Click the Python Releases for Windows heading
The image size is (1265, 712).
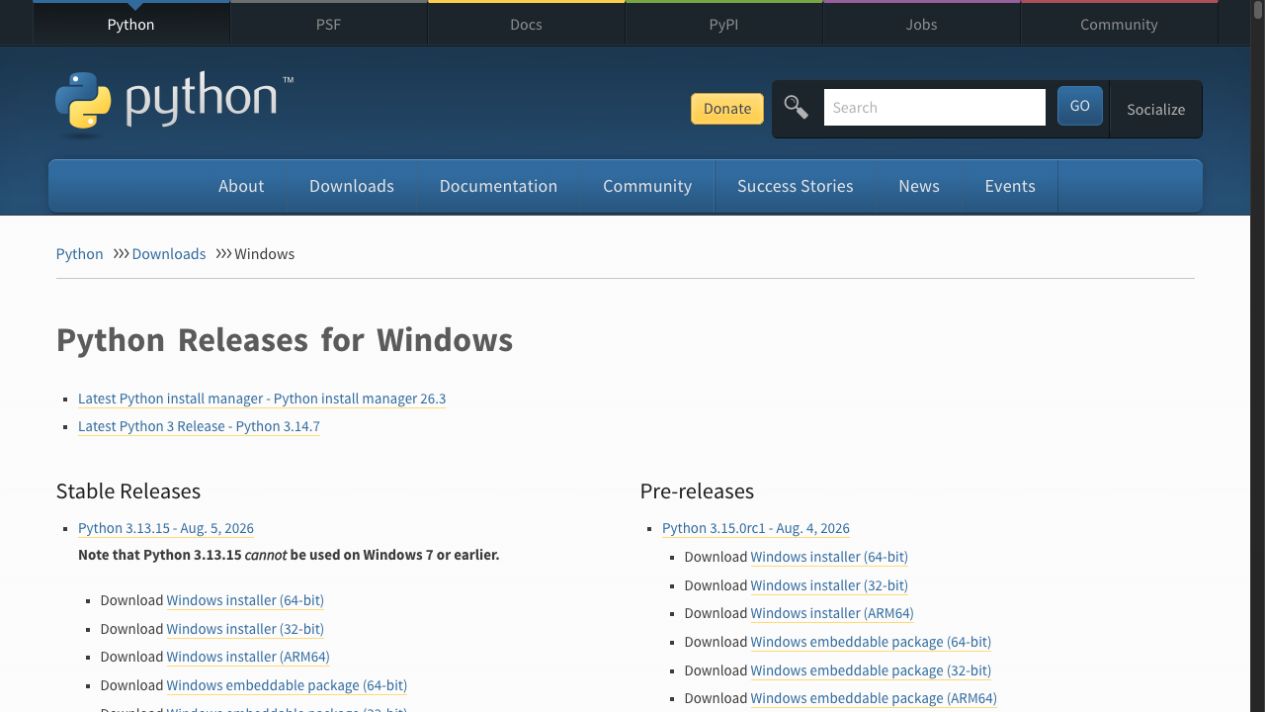point(284,340)
